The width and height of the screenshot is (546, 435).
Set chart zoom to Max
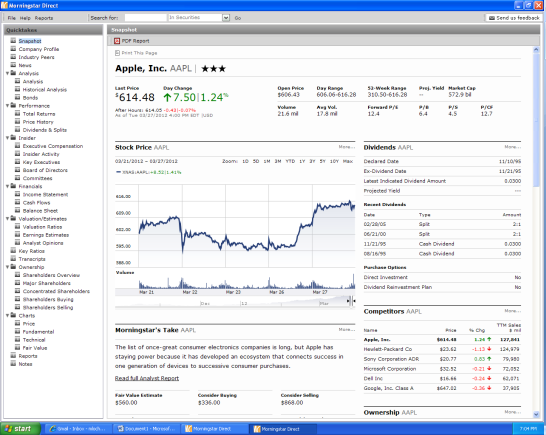coord(348,161)
